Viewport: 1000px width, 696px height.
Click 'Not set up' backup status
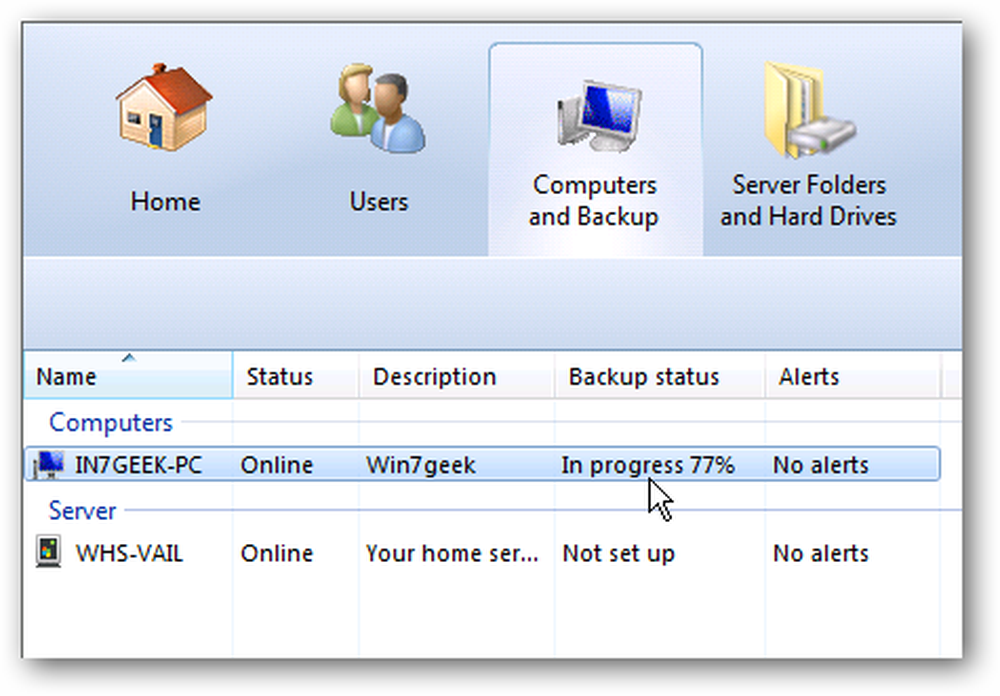pyautogui.click(x=618, y=553)
